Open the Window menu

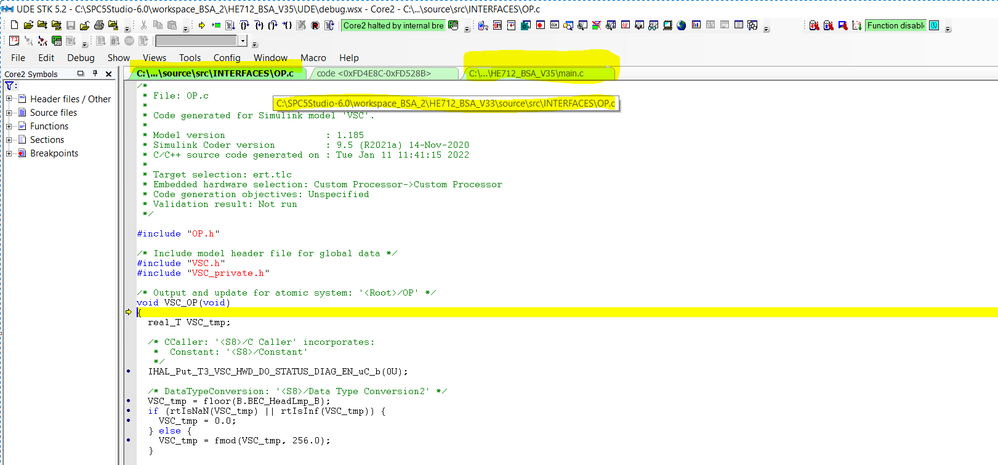(271, 57)
